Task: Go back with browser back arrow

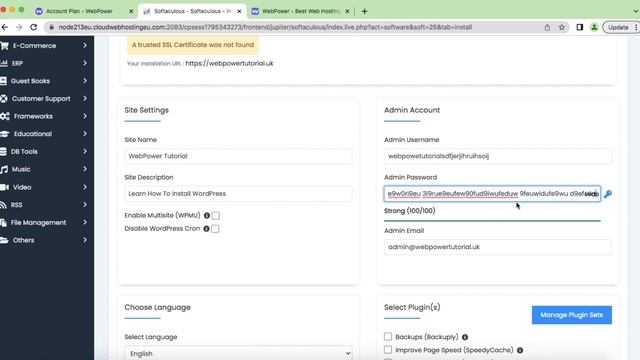Action: [x=5, y=27]
